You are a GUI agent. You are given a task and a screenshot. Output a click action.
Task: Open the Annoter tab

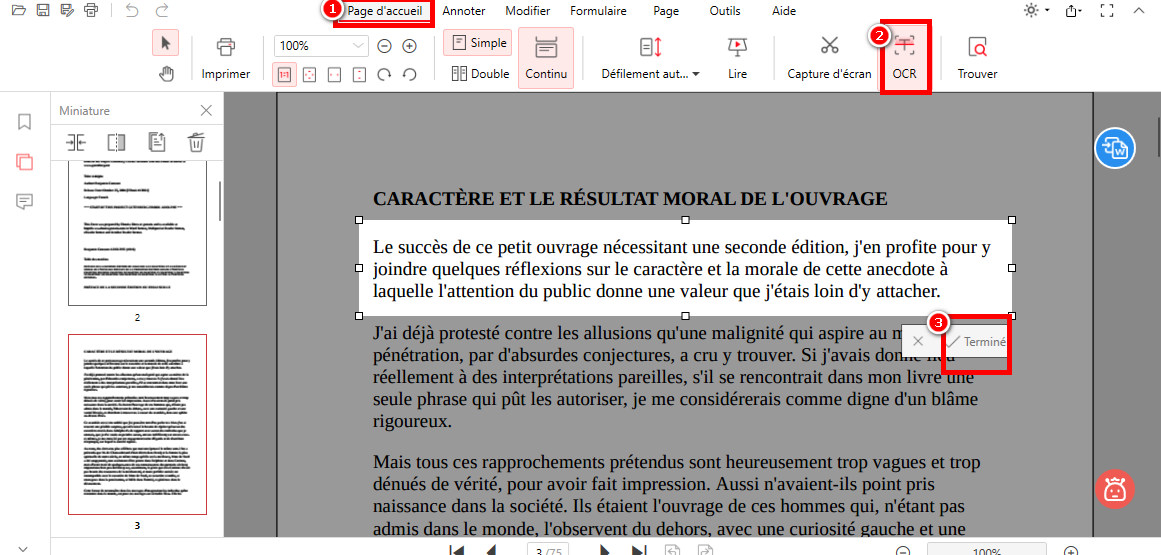(464, 11)
